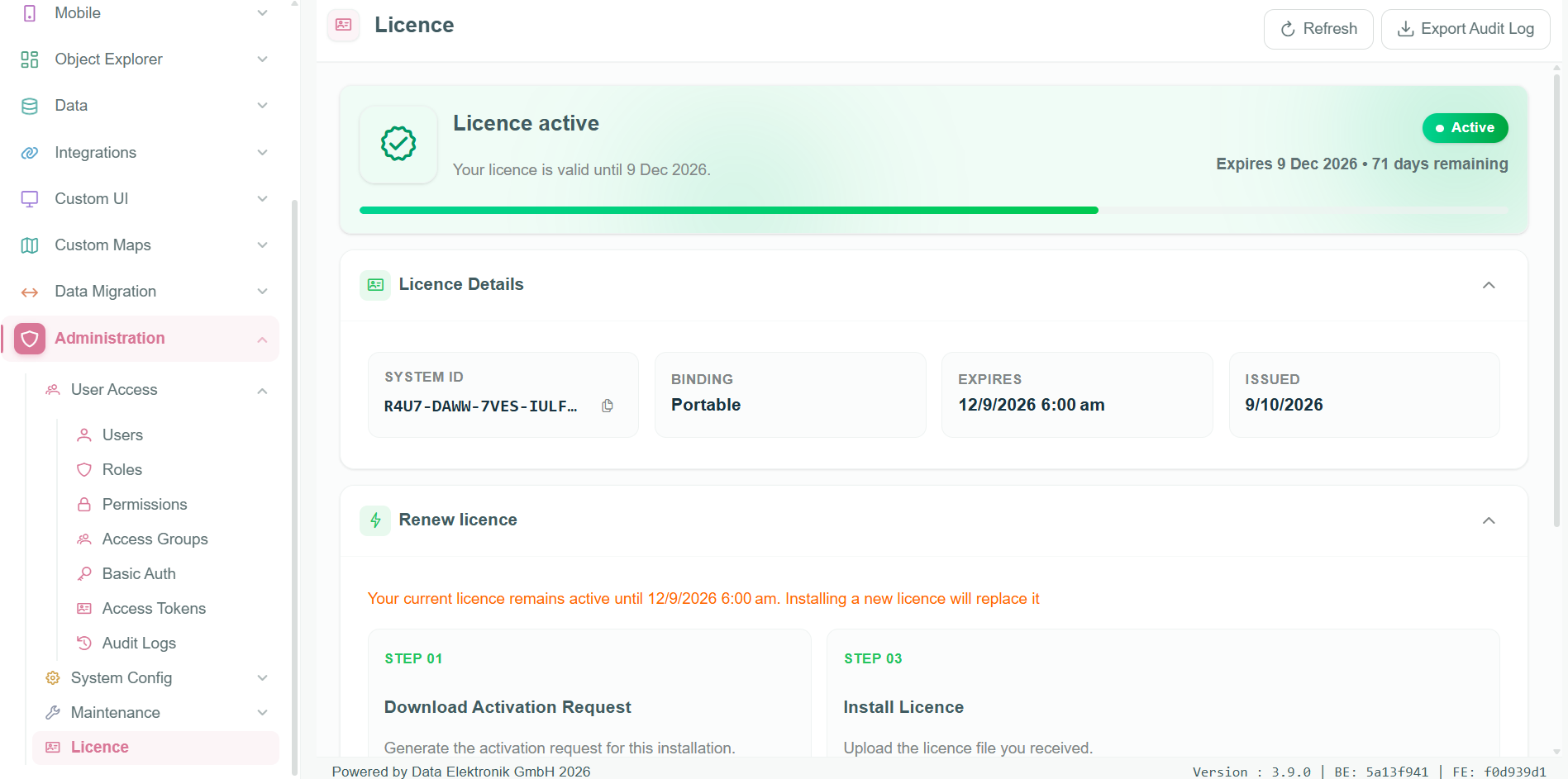Collapse the Renew licence panel
The image size is (1568, 779).
pos(1489,520)
